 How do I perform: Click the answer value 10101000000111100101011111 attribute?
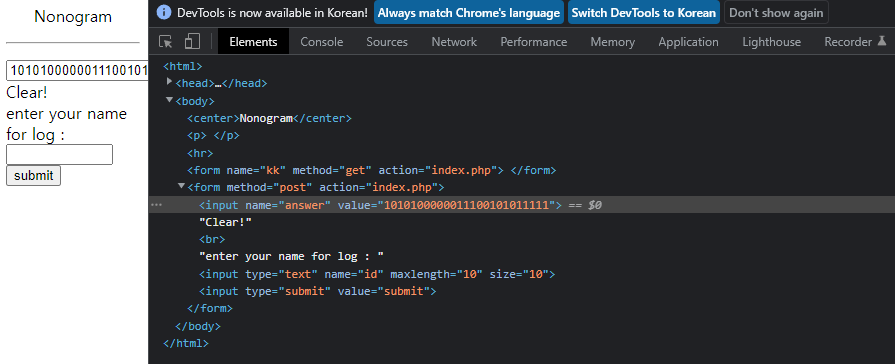click(467, 205)
